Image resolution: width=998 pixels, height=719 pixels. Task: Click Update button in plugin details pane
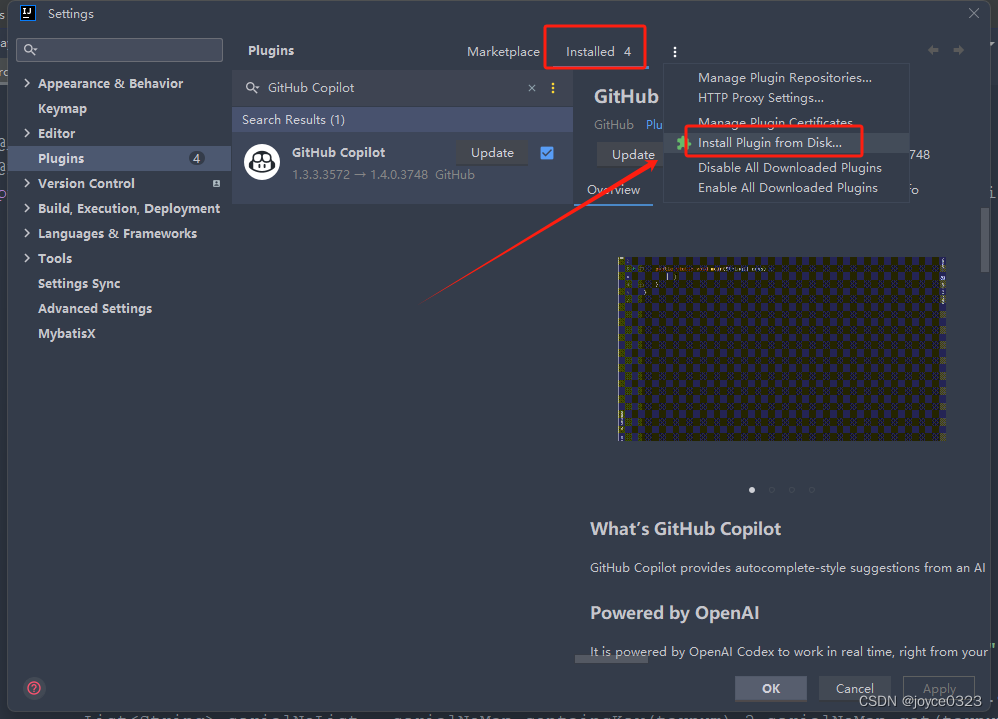pos(630,155)
